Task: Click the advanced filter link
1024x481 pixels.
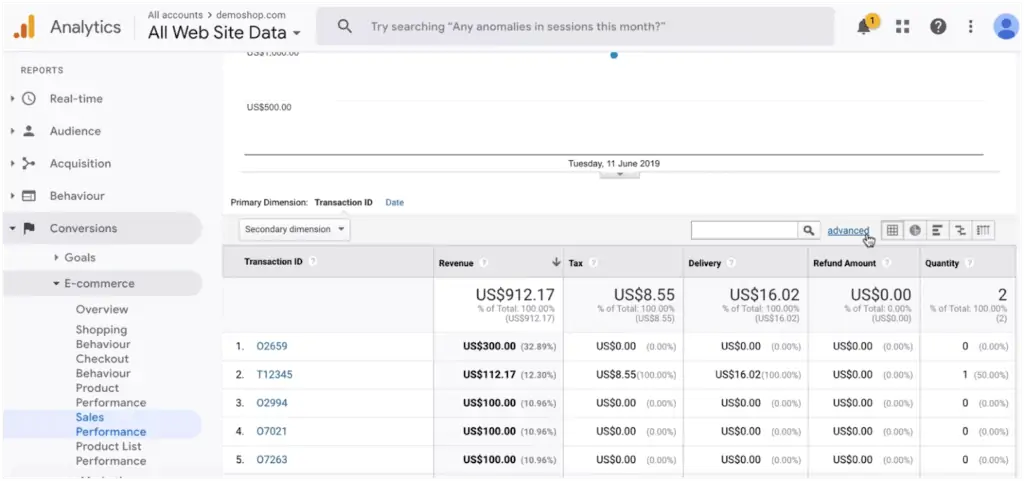Action: click(x=848, y=230)
